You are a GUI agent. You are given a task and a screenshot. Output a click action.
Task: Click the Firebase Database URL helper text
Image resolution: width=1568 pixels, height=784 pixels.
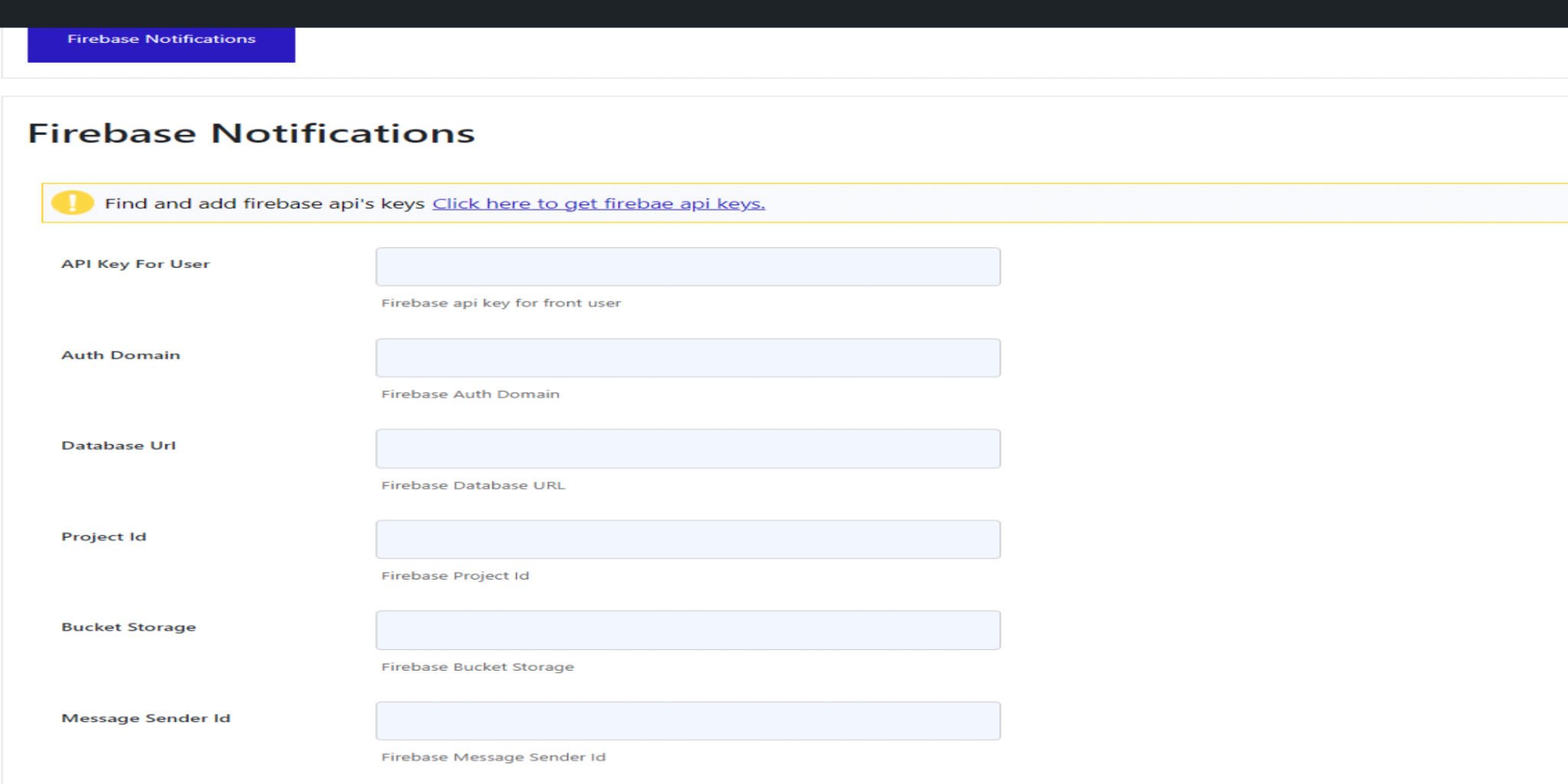[x=474, y=484]
